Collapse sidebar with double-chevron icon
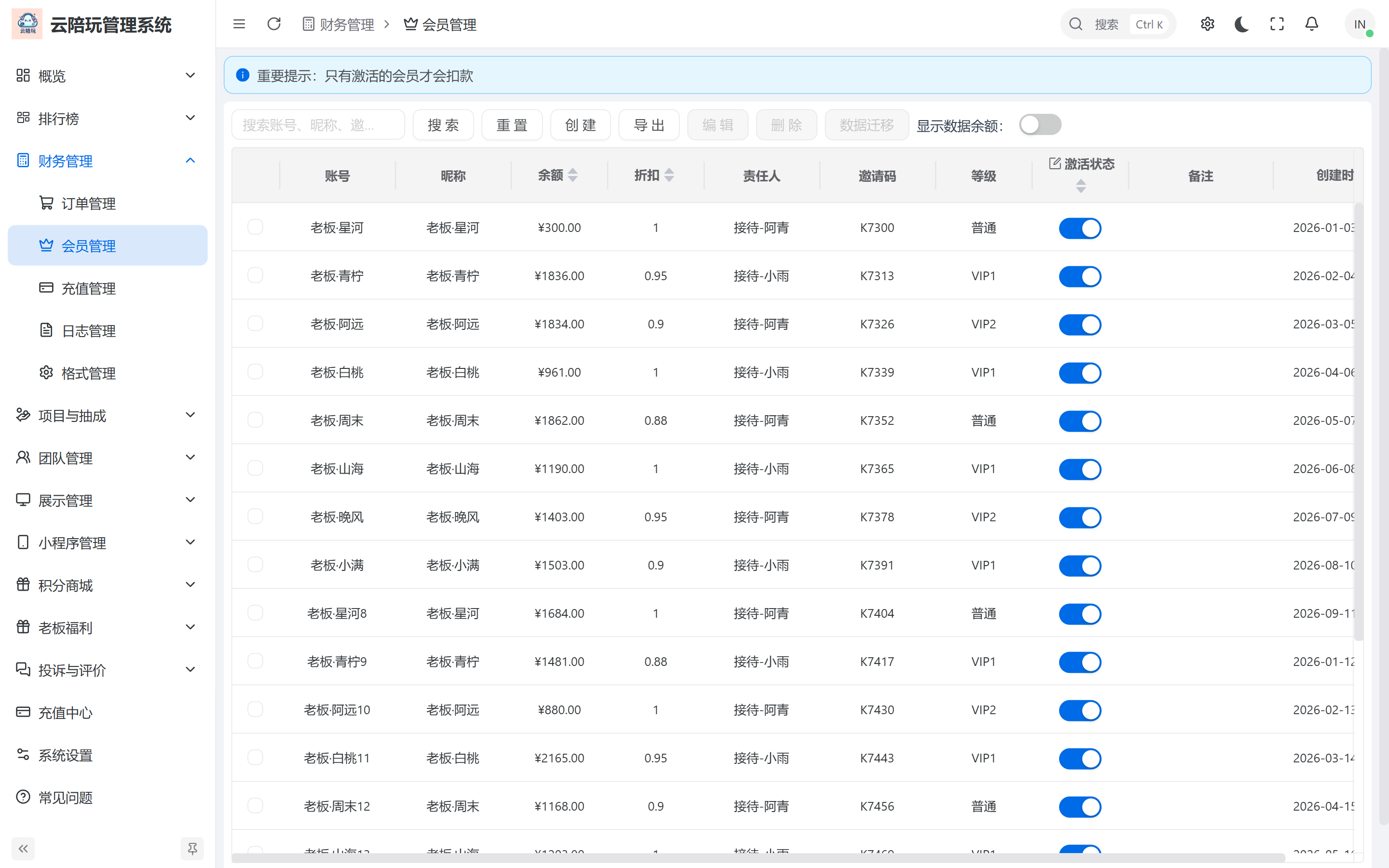1389x868 pixels. coord(23,849)
